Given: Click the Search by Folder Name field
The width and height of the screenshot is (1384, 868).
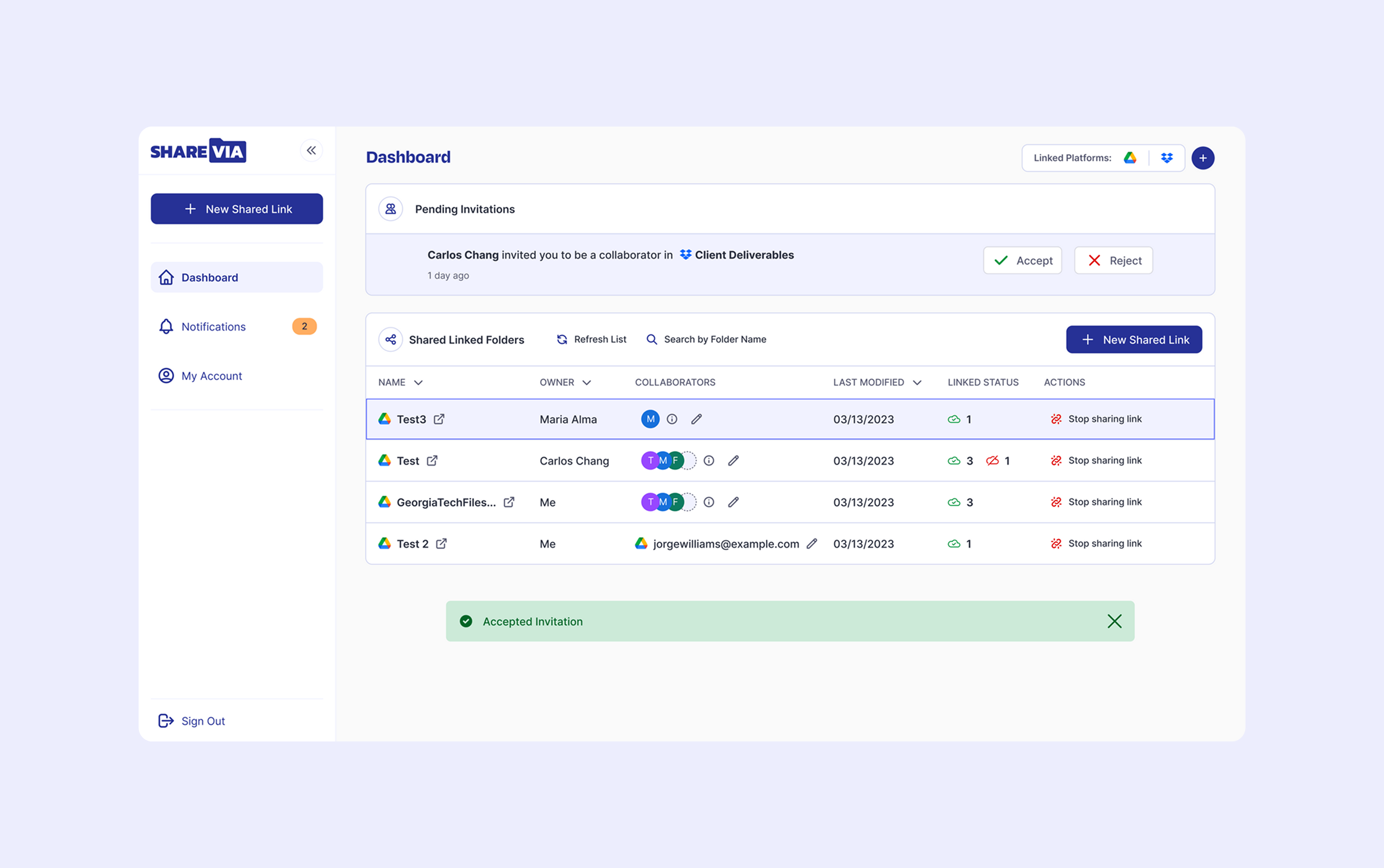Looking at the screenshot, I should [714, 340].
